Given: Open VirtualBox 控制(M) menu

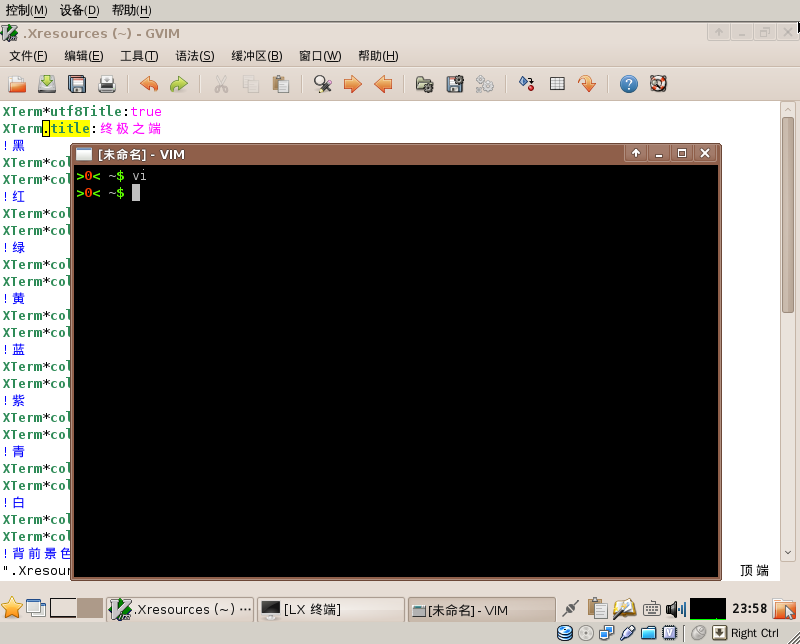Looking at the screenshot, I should pos(27,10).
